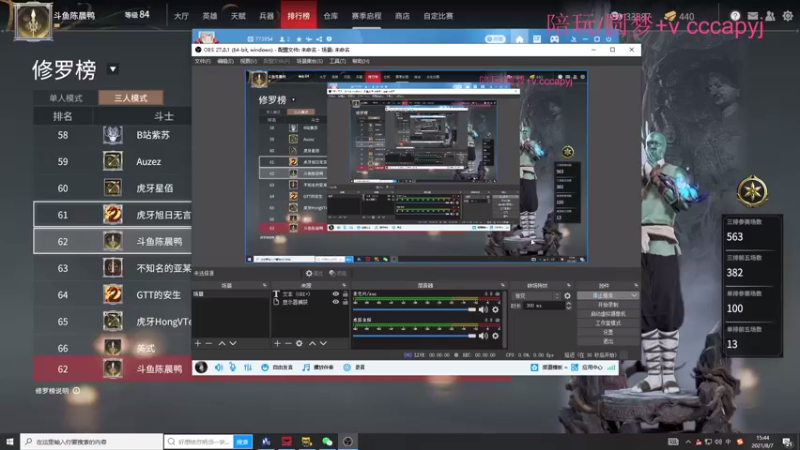This screenshot has width=800, height=450.
Task: Click the microphone icon in YY bottom bar
Action: 233,367
